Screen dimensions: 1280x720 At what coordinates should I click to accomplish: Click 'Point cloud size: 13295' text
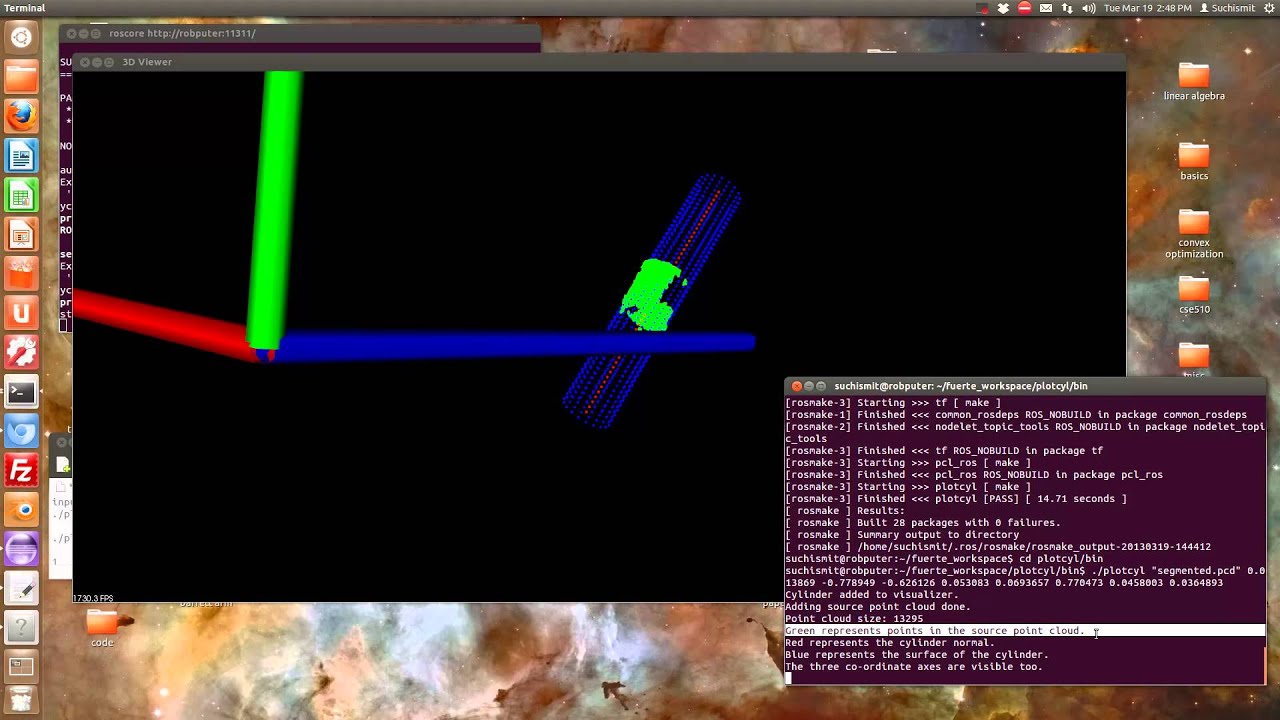coord(854,619)
